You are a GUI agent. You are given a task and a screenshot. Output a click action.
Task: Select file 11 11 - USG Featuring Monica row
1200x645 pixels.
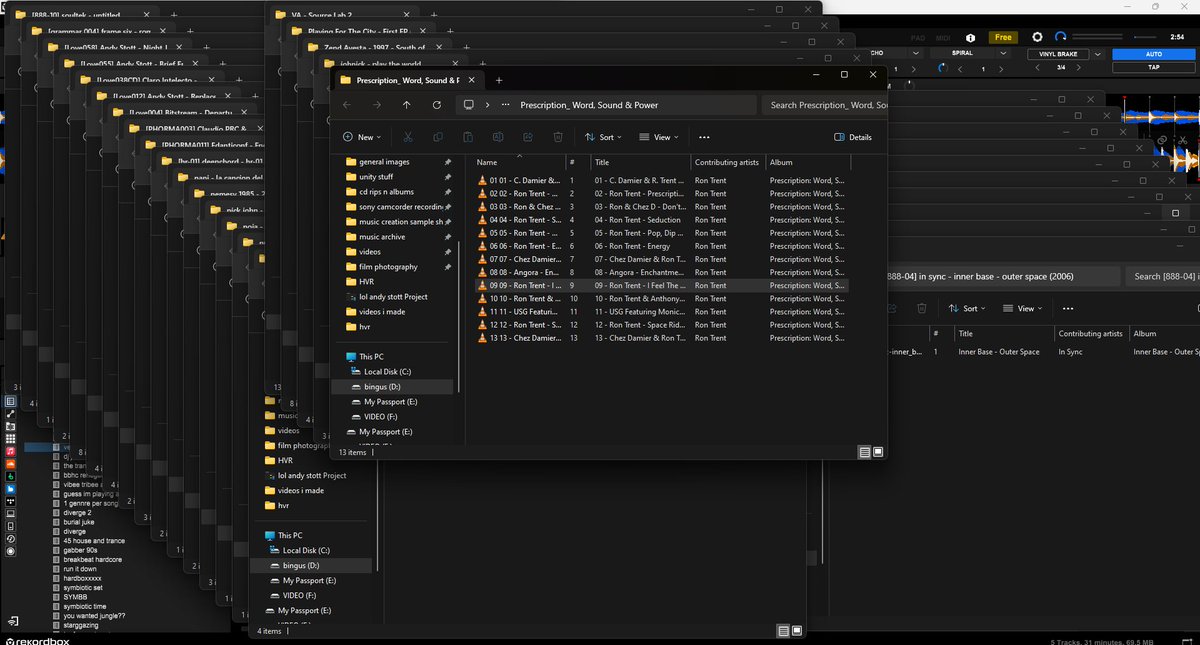[x=661, y=312]
